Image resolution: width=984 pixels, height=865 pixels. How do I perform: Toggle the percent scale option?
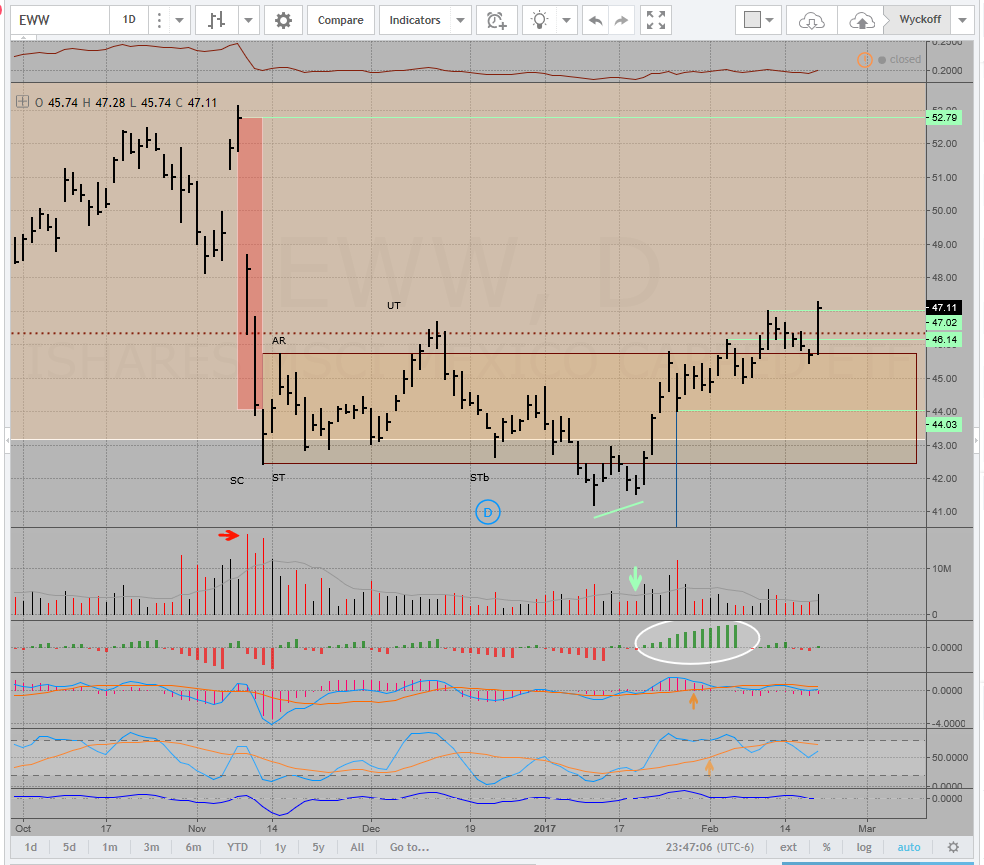[827, 847]
